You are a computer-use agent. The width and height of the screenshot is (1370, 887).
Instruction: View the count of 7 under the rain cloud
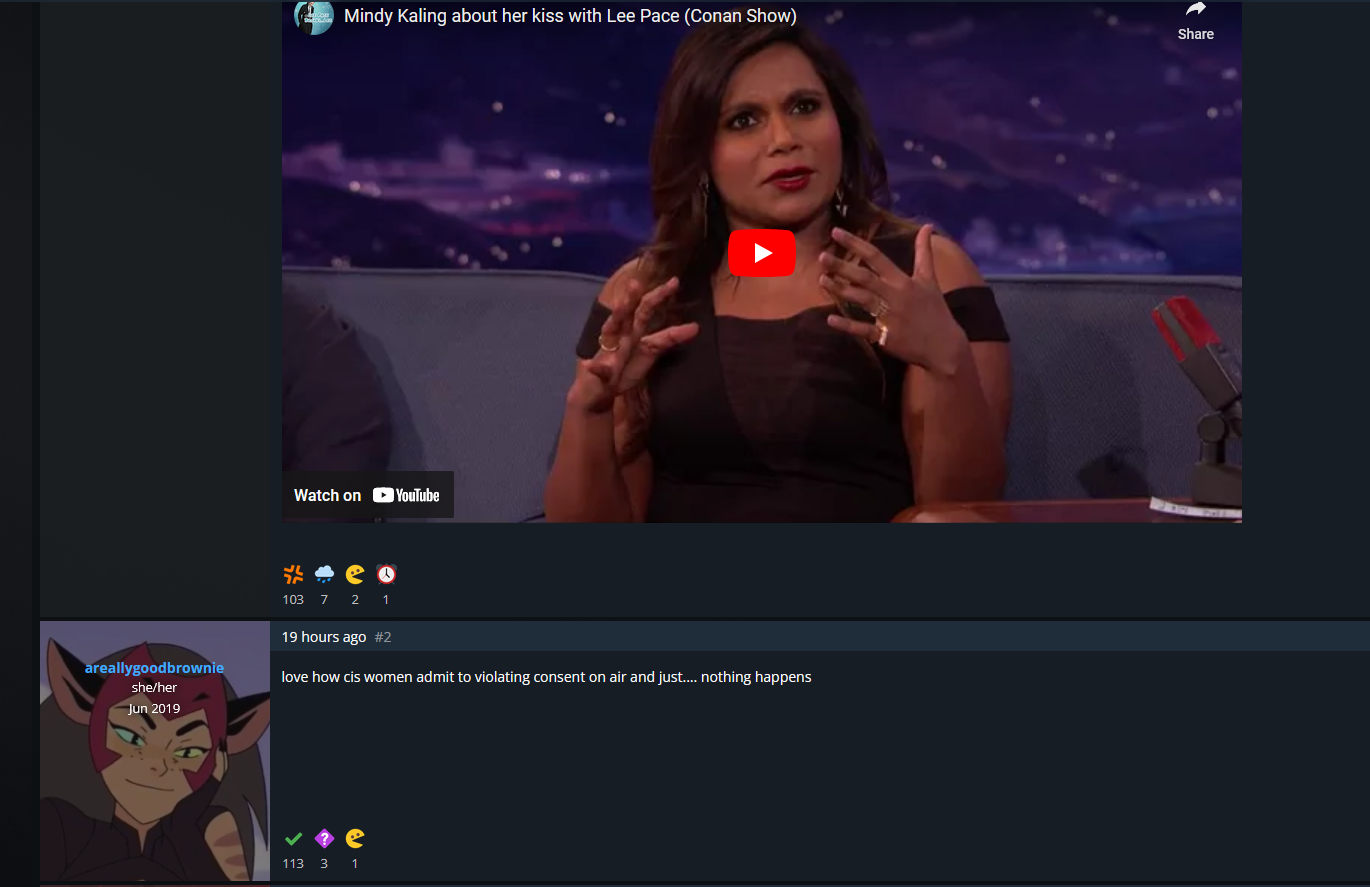pyautogui.click(x=324, y=599)
